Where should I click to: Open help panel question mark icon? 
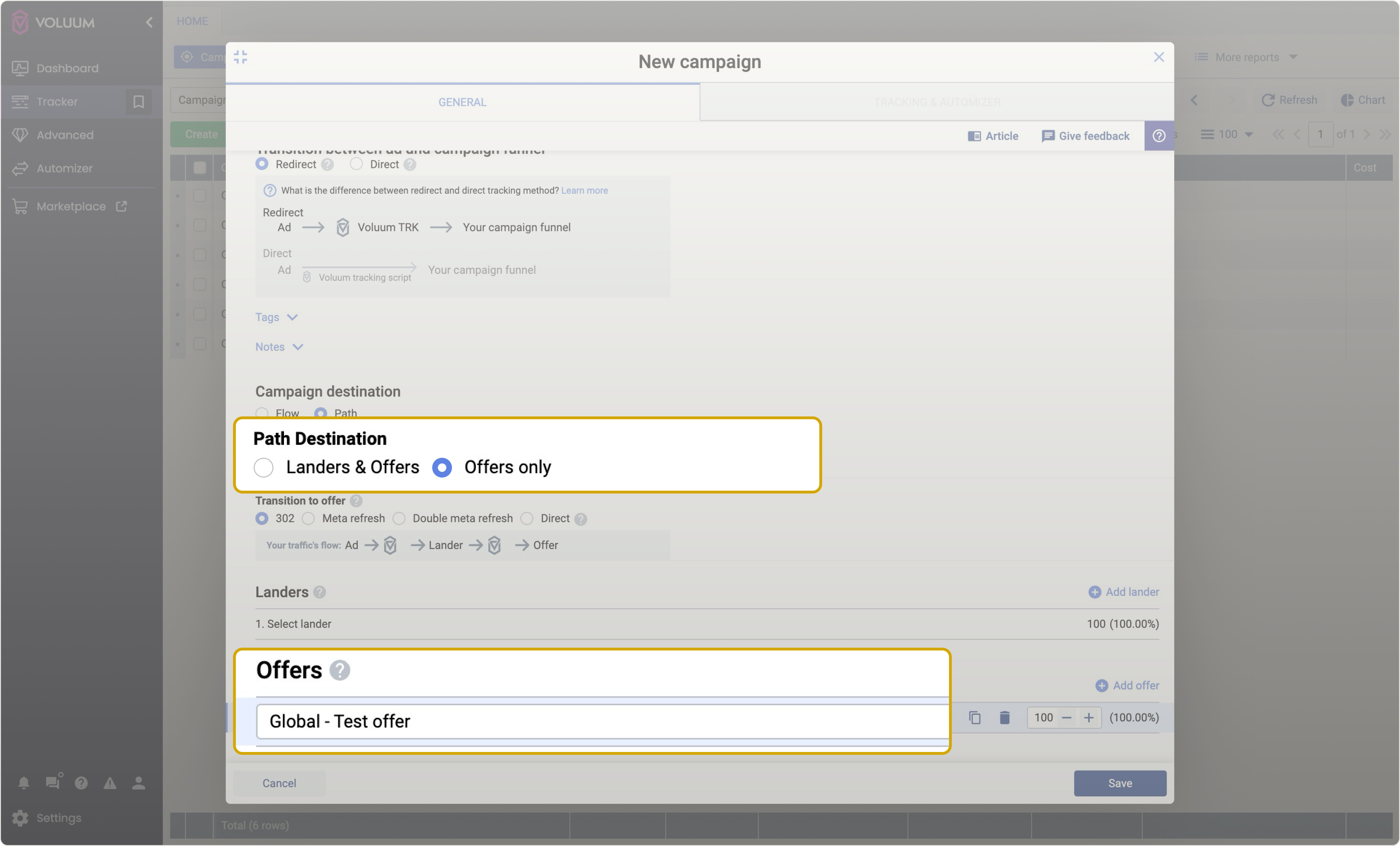pyautogui.click(x=1159, y=136)
